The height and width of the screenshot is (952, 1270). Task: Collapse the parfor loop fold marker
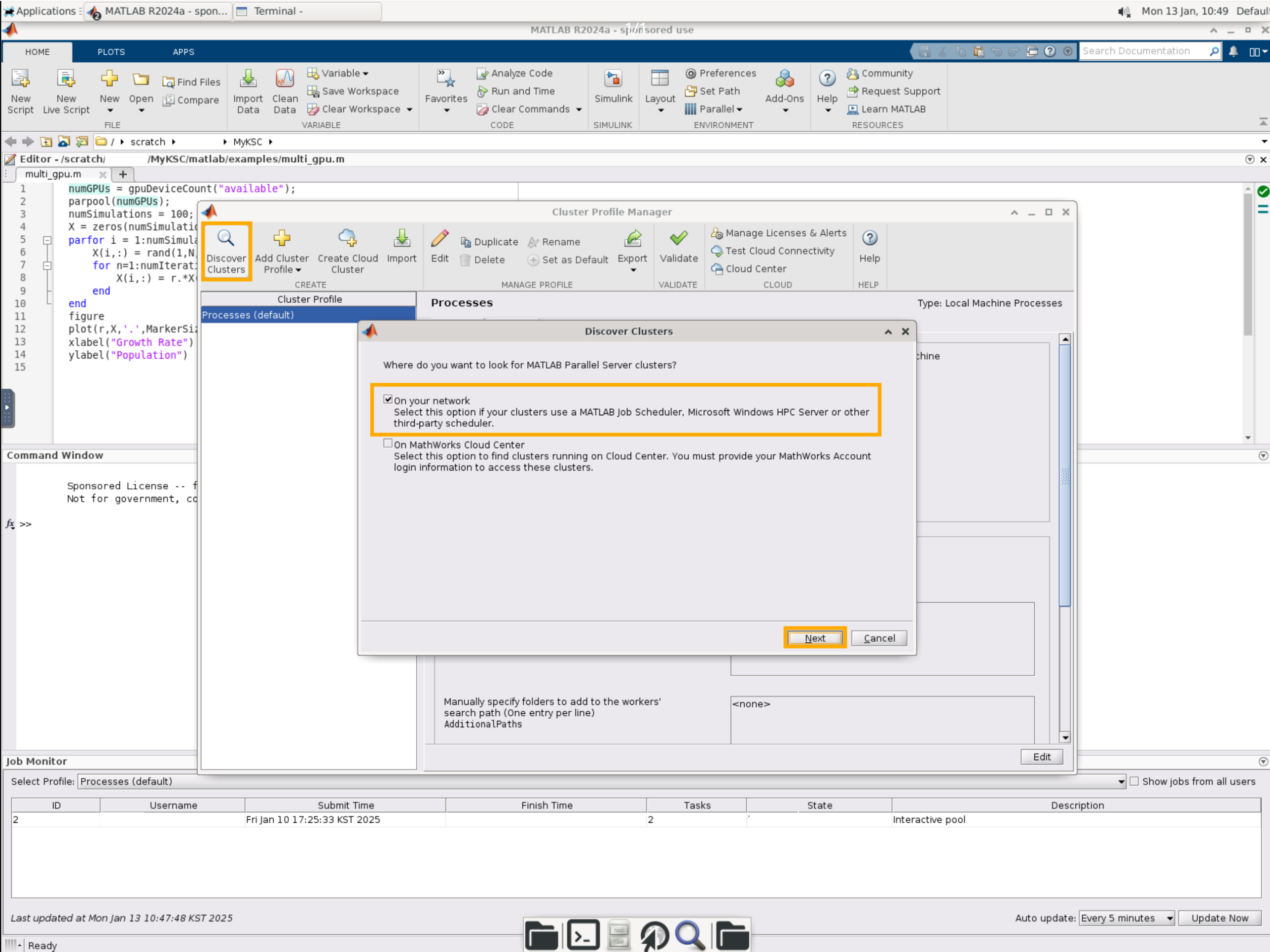point(47,240)
